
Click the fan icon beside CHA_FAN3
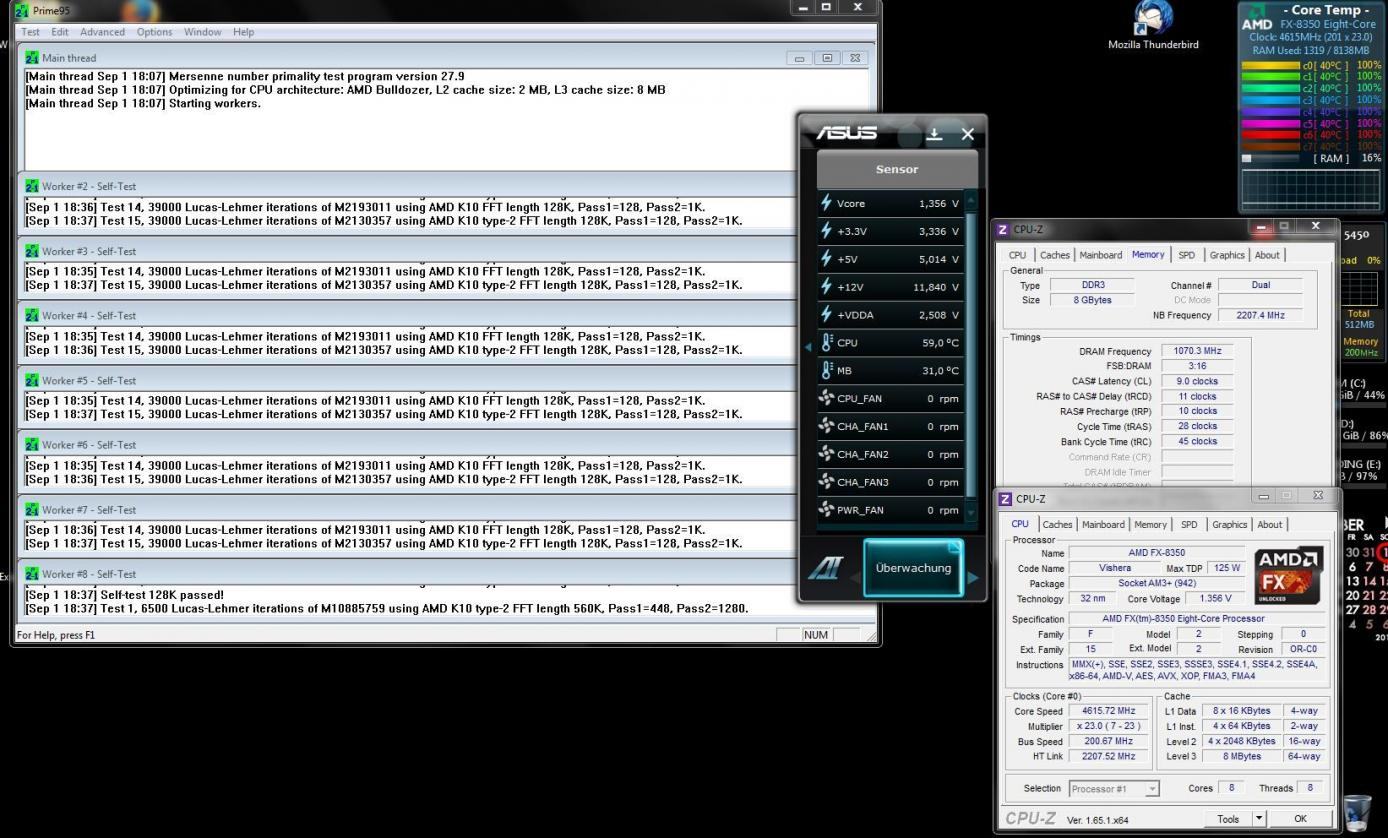pyautogui.click(x=826, y=482)
